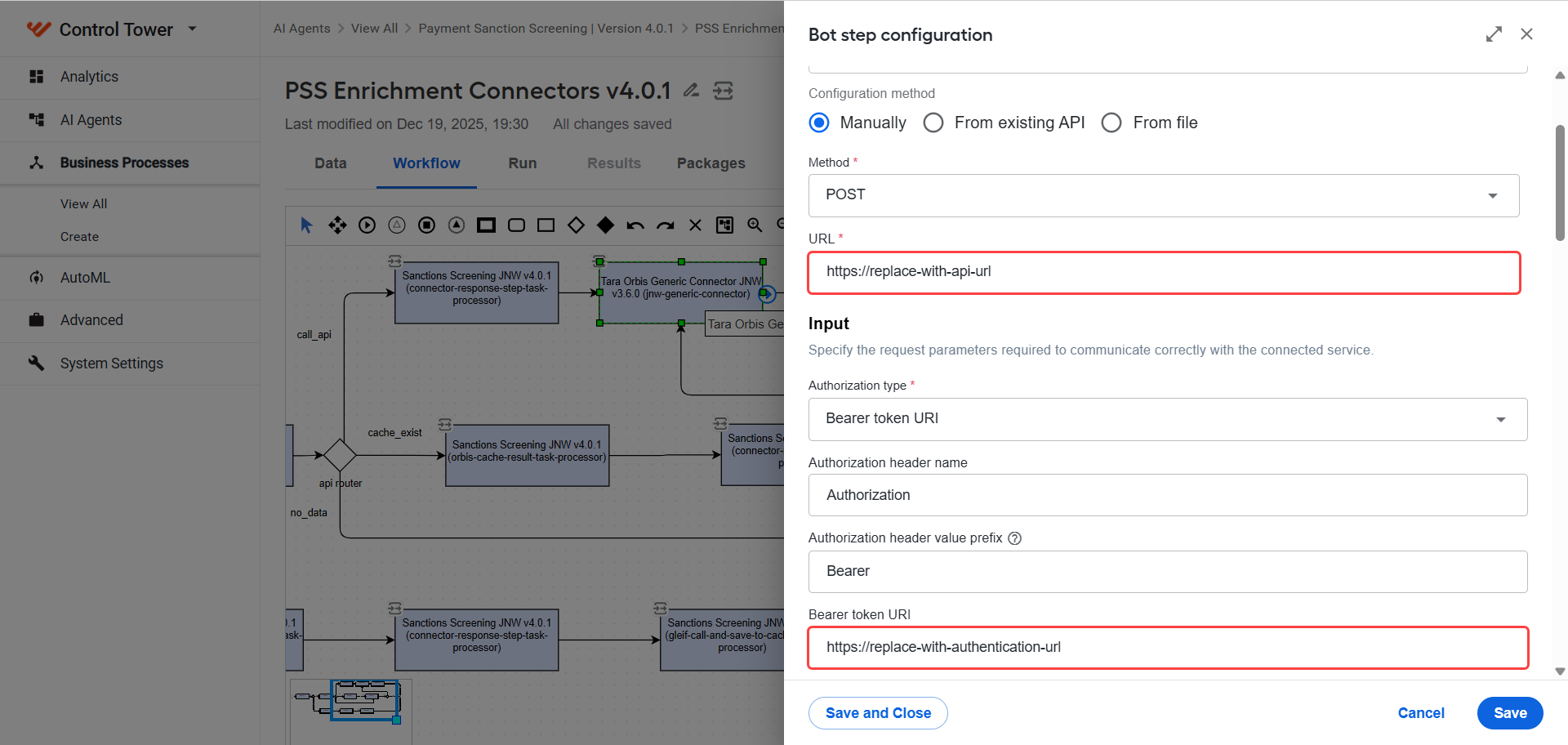Click the Control Tower logo
Image resolution: width=1568 pixels, height=745 pixels.
point(38,29)
